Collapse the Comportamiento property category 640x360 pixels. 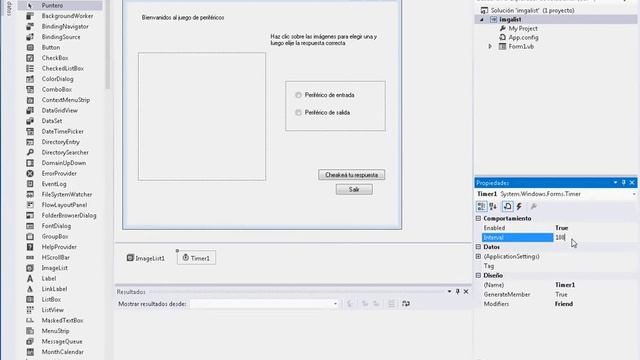[x=478, y=218]
